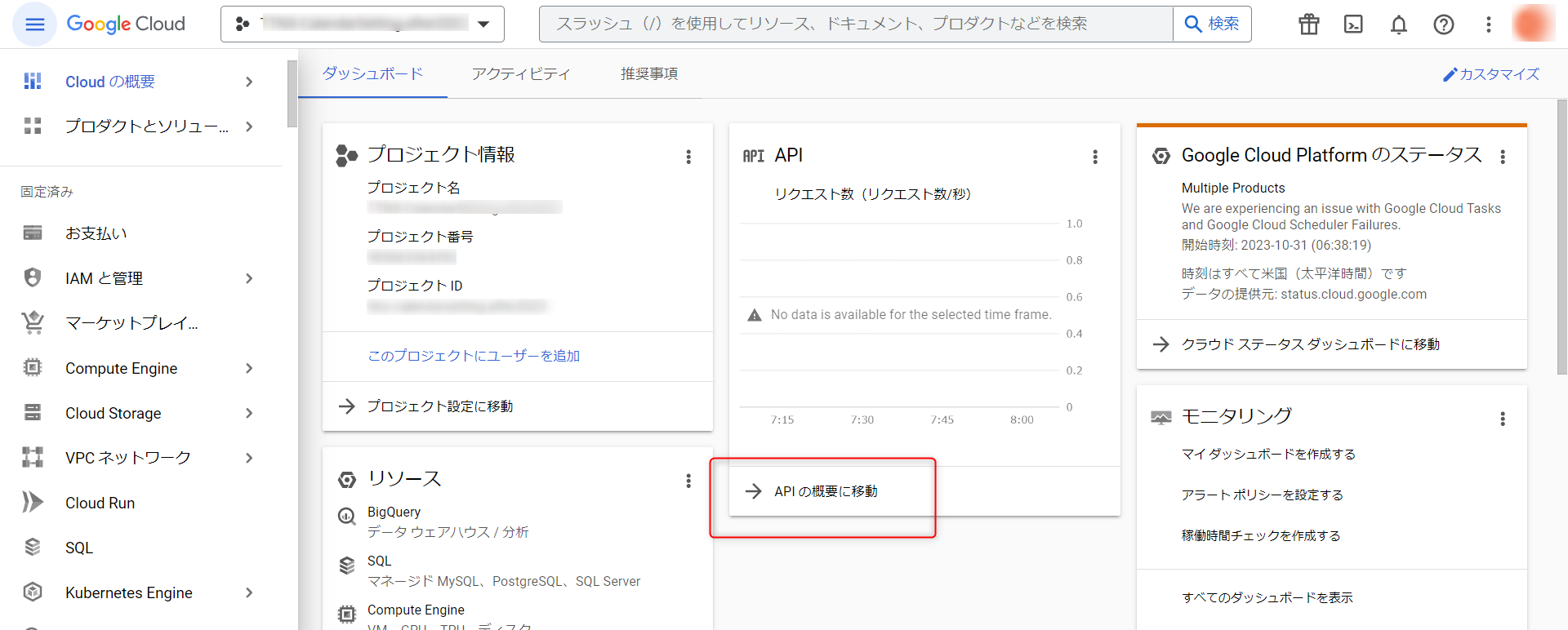
Task: Click the user account avatar
Action: 1531,24
